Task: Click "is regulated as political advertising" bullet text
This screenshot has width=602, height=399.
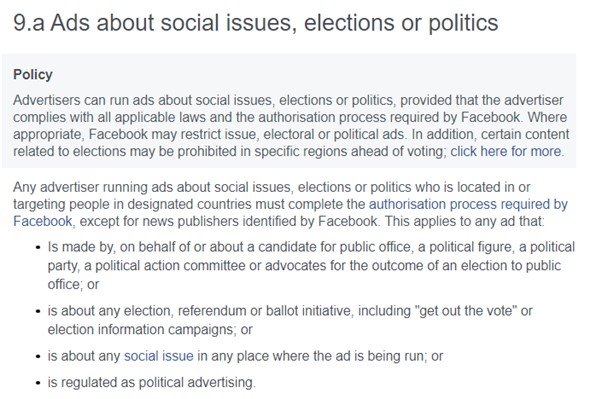Action: (151, 382)
